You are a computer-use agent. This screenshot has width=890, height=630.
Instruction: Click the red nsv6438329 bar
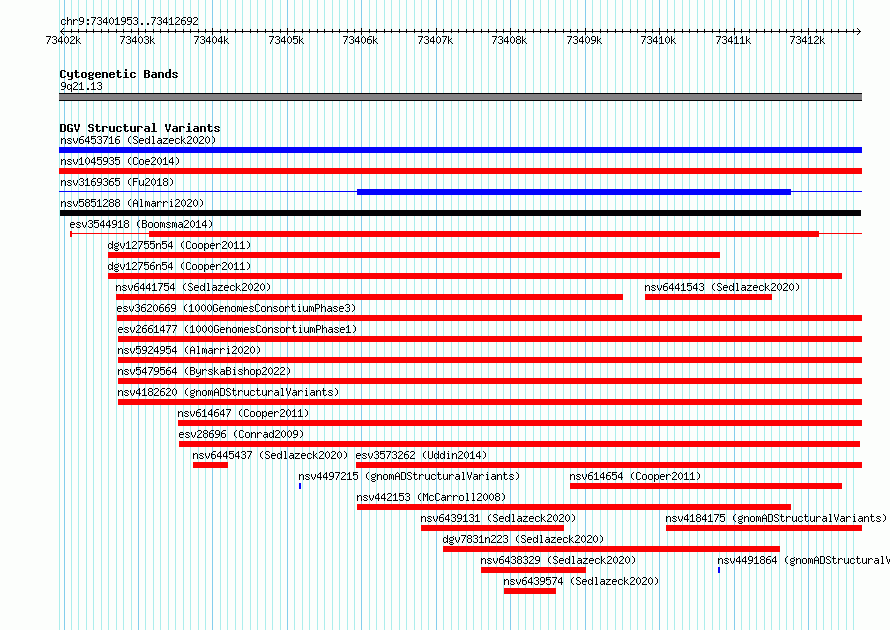click(x=534, y=570)
